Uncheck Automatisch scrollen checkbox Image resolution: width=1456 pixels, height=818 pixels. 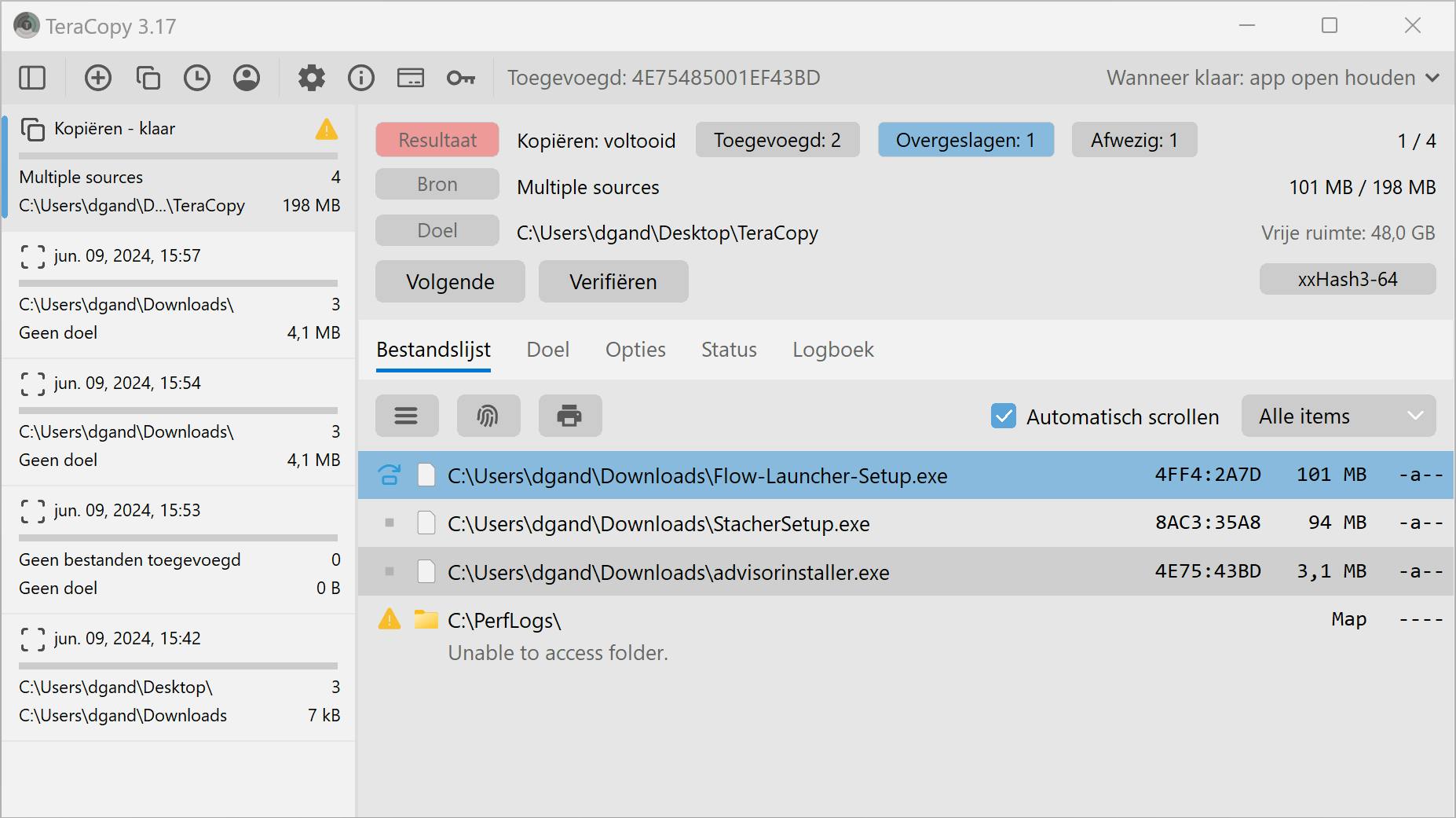1003,416
